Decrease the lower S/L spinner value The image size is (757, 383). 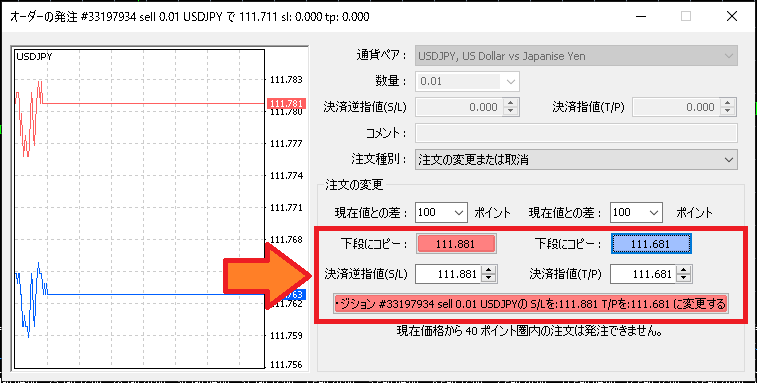489,278
